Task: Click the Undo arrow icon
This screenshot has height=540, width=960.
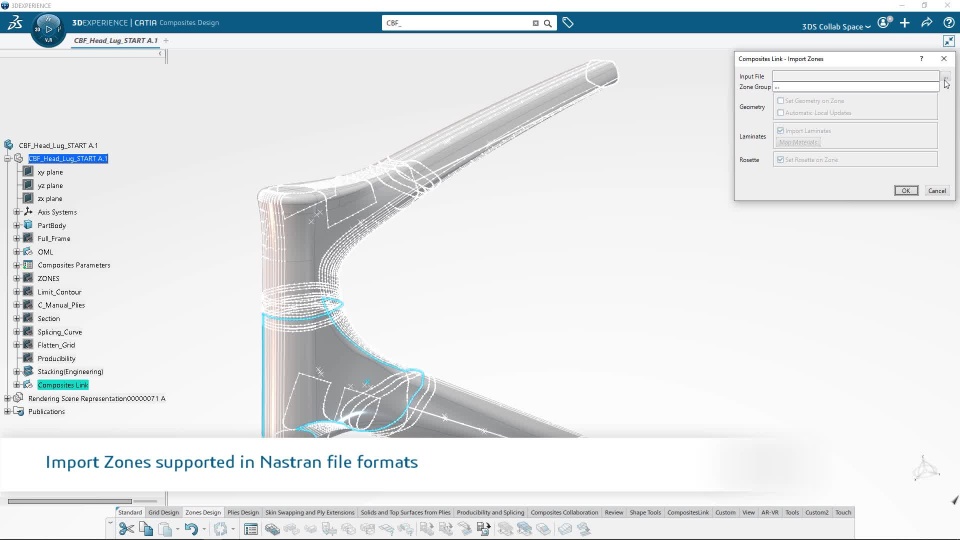Action: [x=191, y=528]
